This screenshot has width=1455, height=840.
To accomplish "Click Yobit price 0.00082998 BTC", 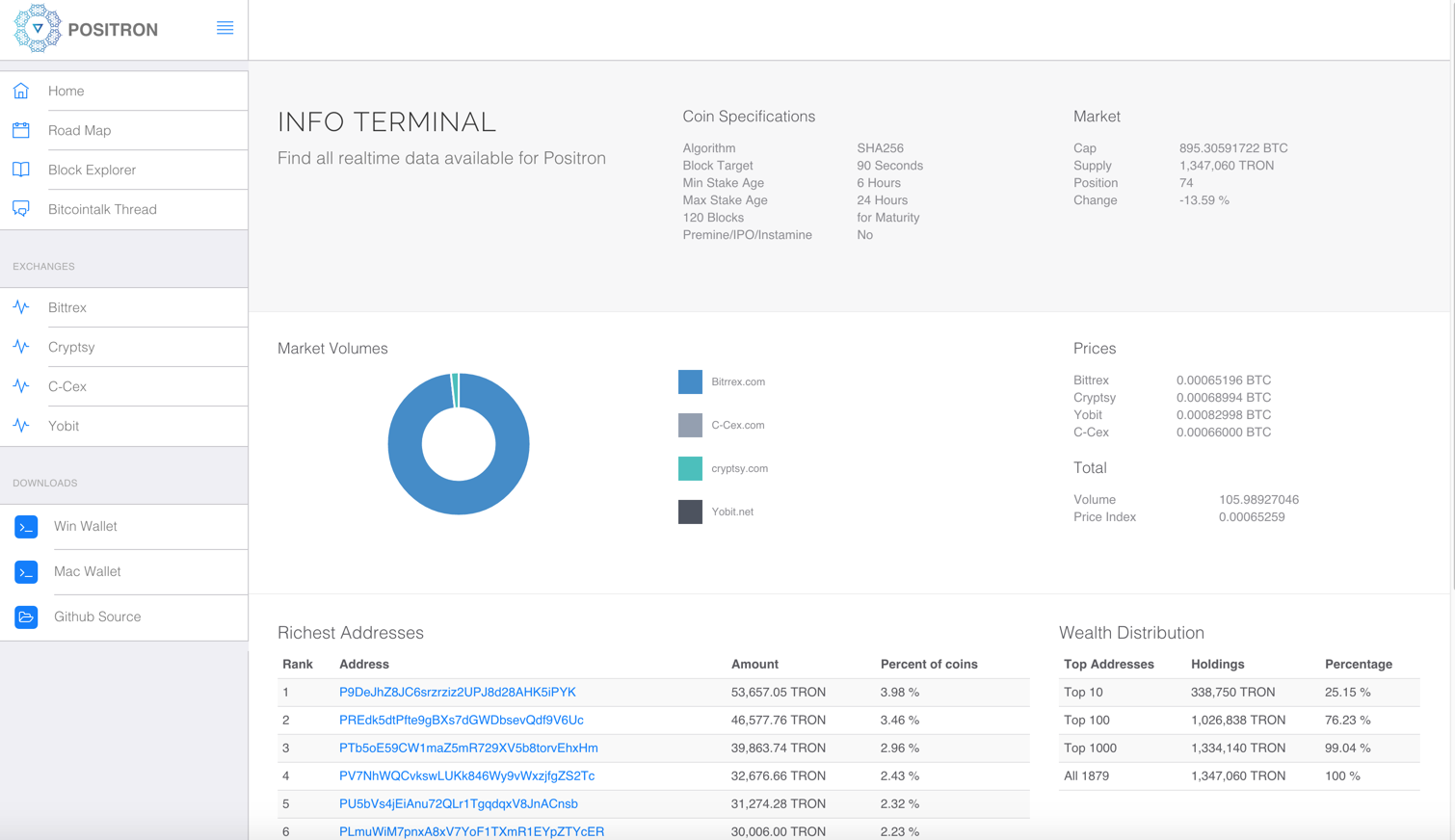I will click(1224, 415).
